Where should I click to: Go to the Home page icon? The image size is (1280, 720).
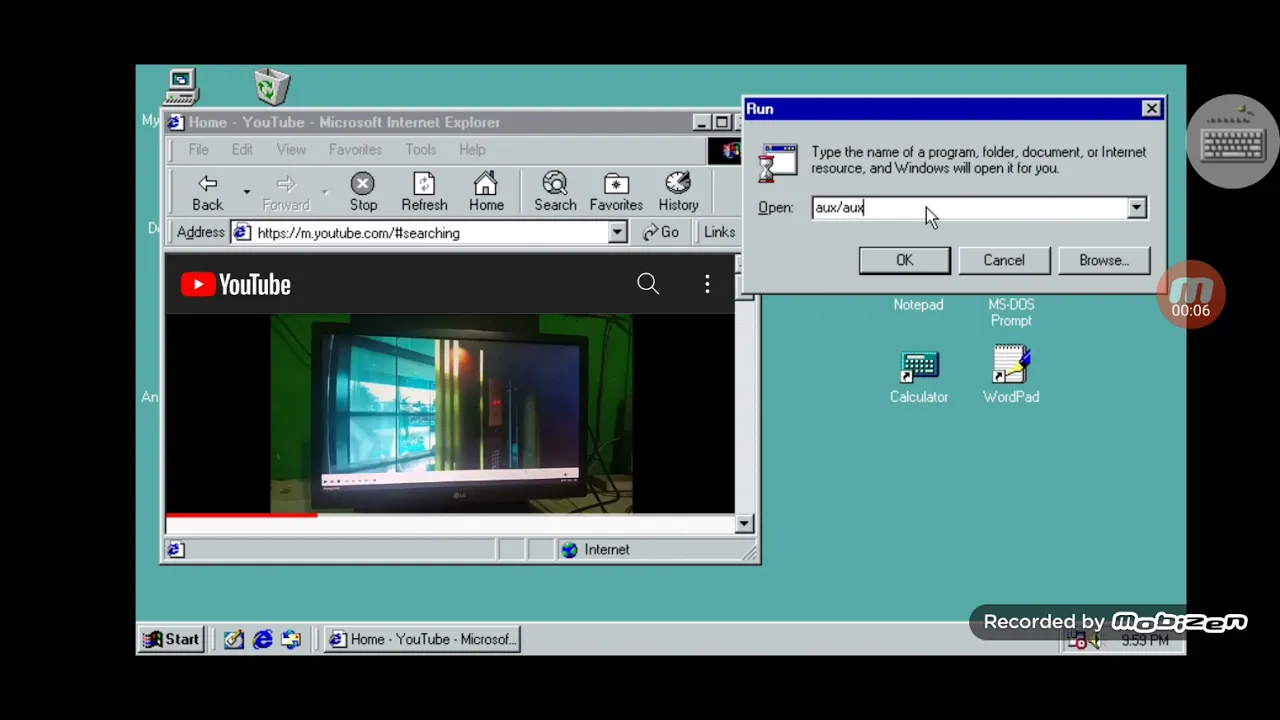coord(486,192)
